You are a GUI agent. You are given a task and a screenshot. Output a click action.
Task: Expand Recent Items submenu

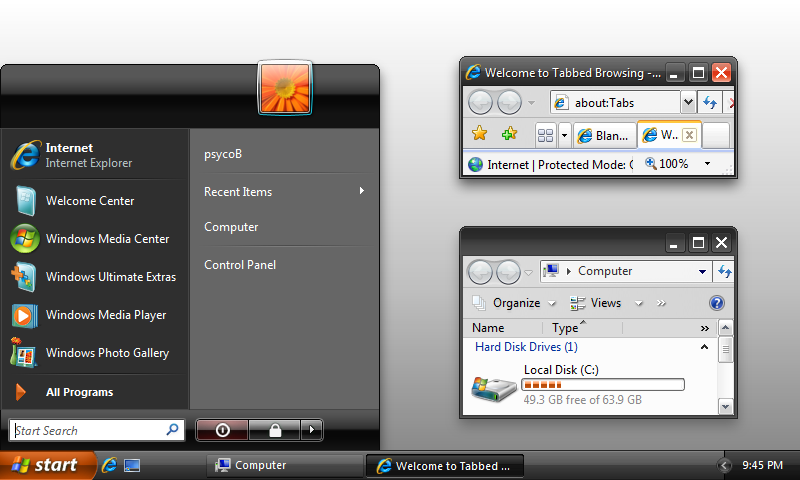coord(284,192)
